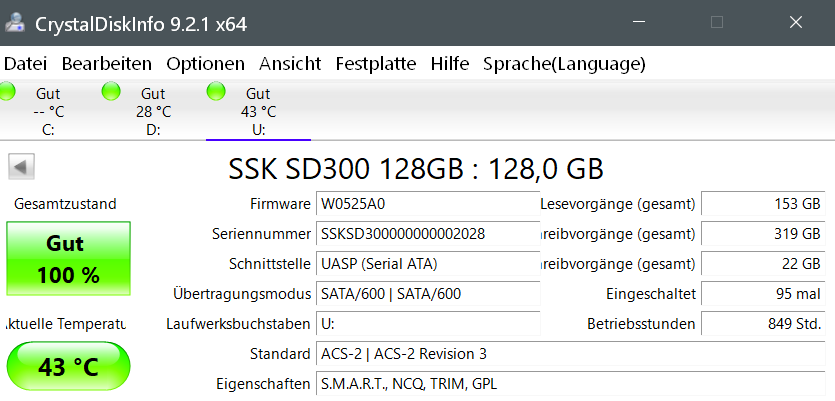Screen dimensions: 835x401
Task: Open the Datei menu
Action: click(25, 63)
